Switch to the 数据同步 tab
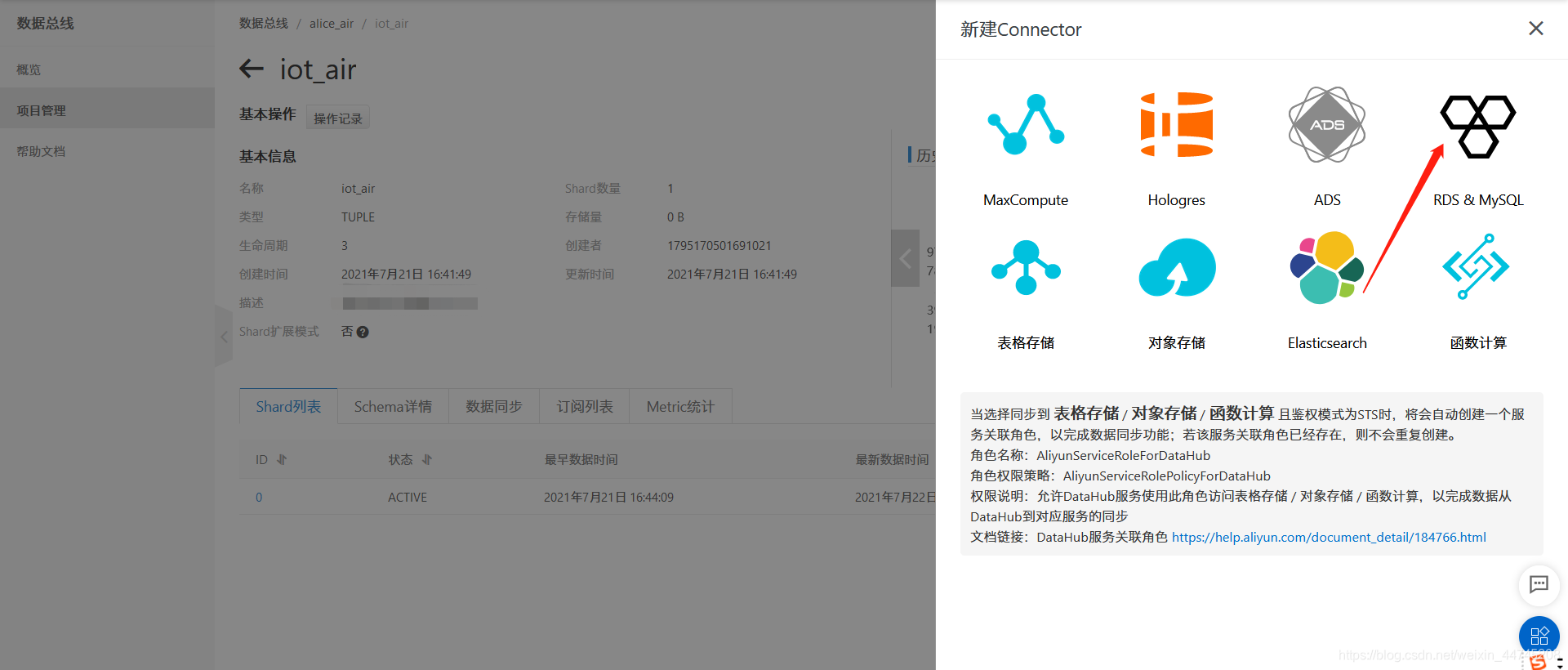The height and width of the screenshot is (670, 1568). 494,406
